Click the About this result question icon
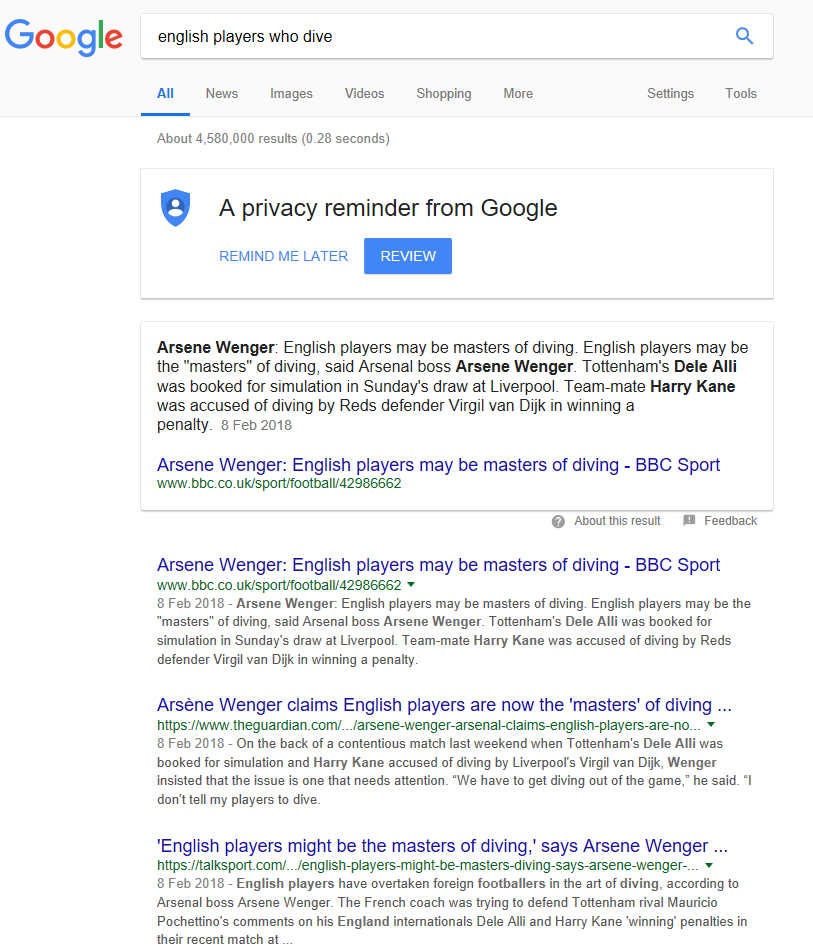813x951 pixels. point(558,522)
